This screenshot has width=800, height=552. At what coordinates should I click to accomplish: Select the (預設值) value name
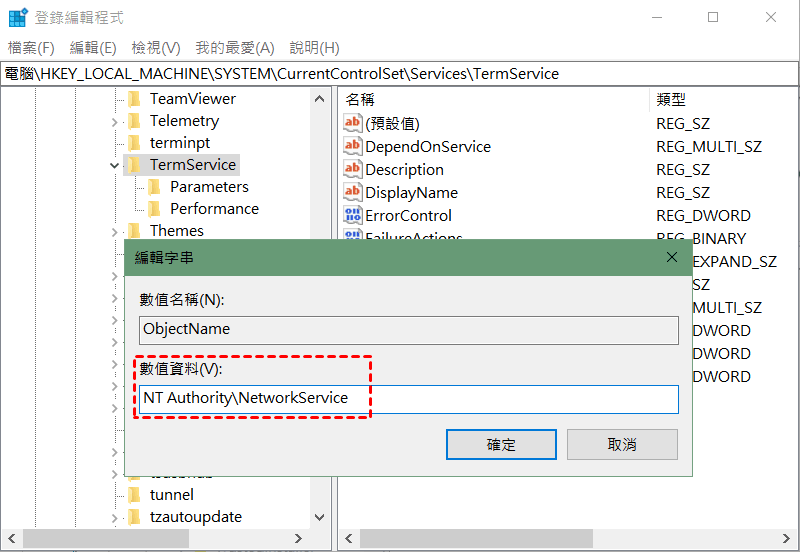pyautogui.click(x=392, y=123)
